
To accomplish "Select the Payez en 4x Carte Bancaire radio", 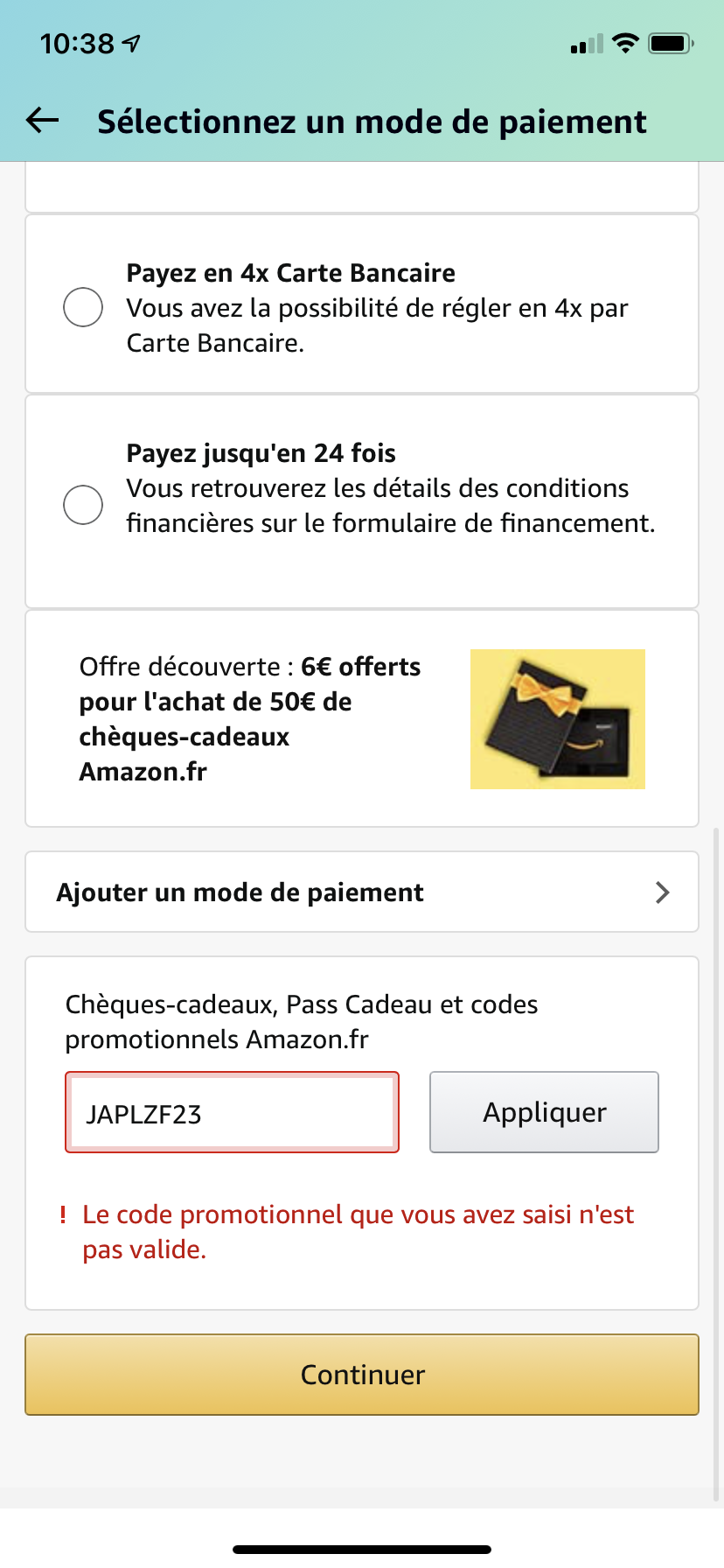I will tap(83, 307).
